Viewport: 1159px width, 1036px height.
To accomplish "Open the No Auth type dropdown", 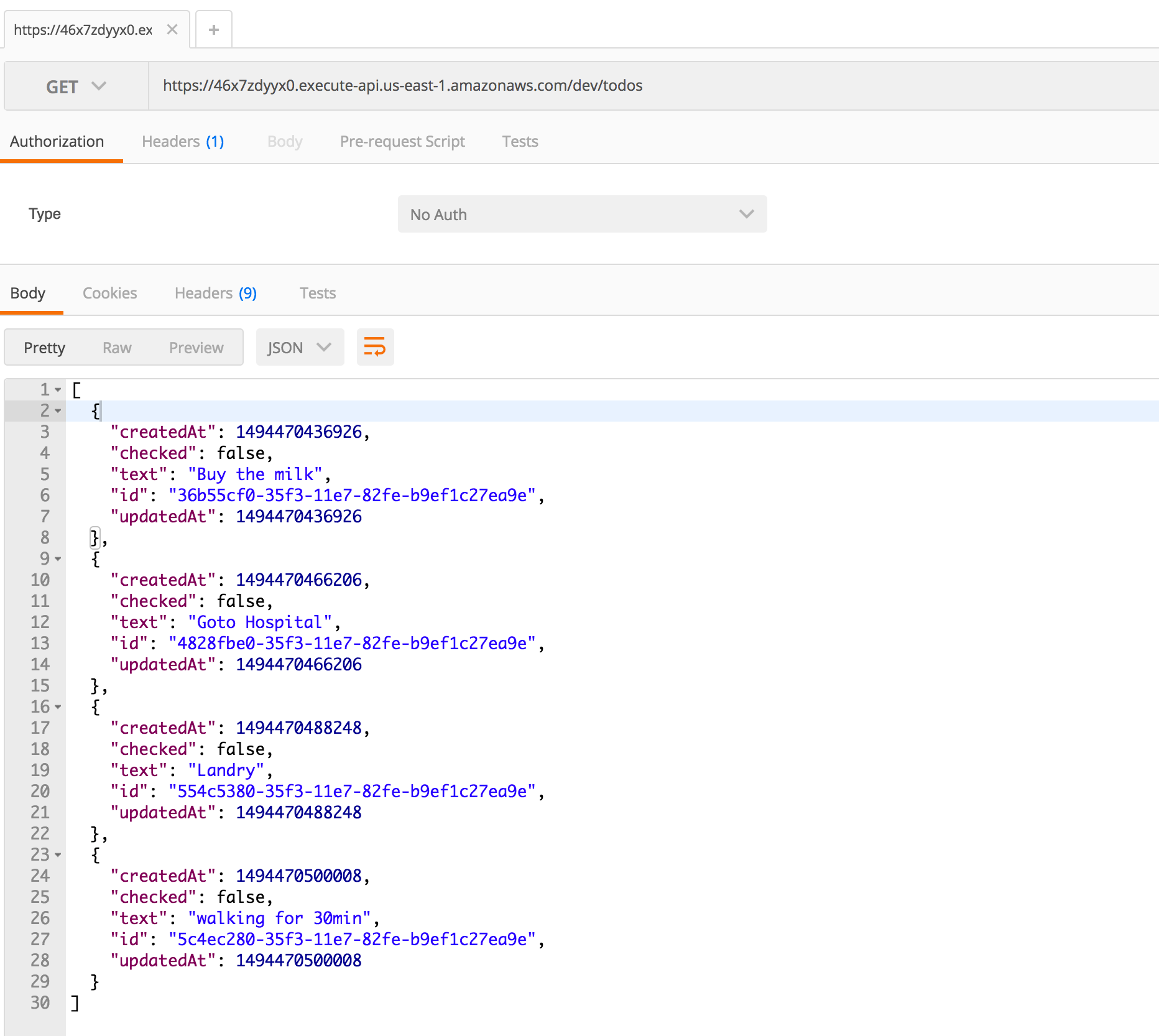I will 582,215.
